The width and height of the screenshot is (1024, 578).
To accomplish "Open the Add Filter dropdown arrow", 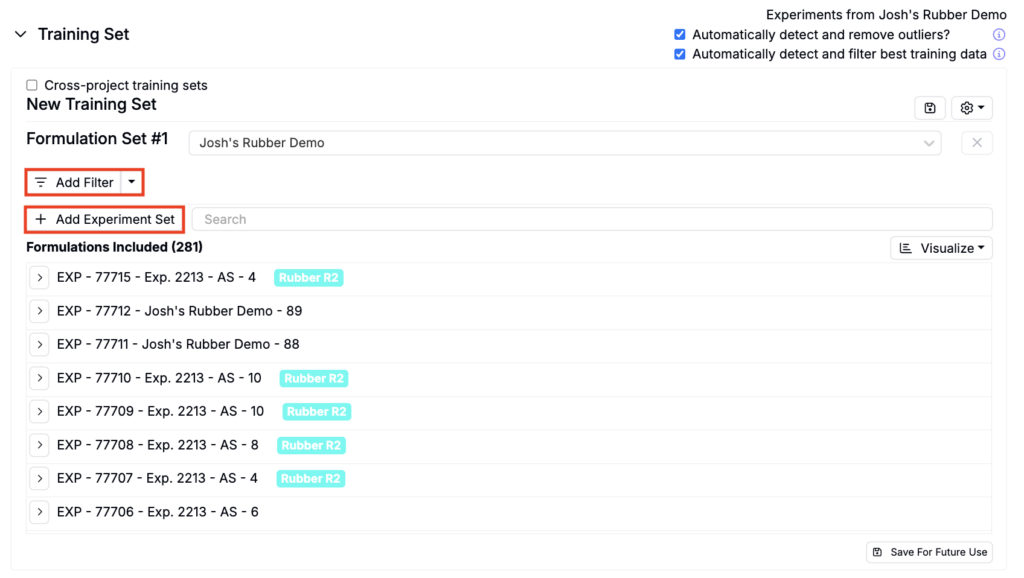I will [132, 183].
